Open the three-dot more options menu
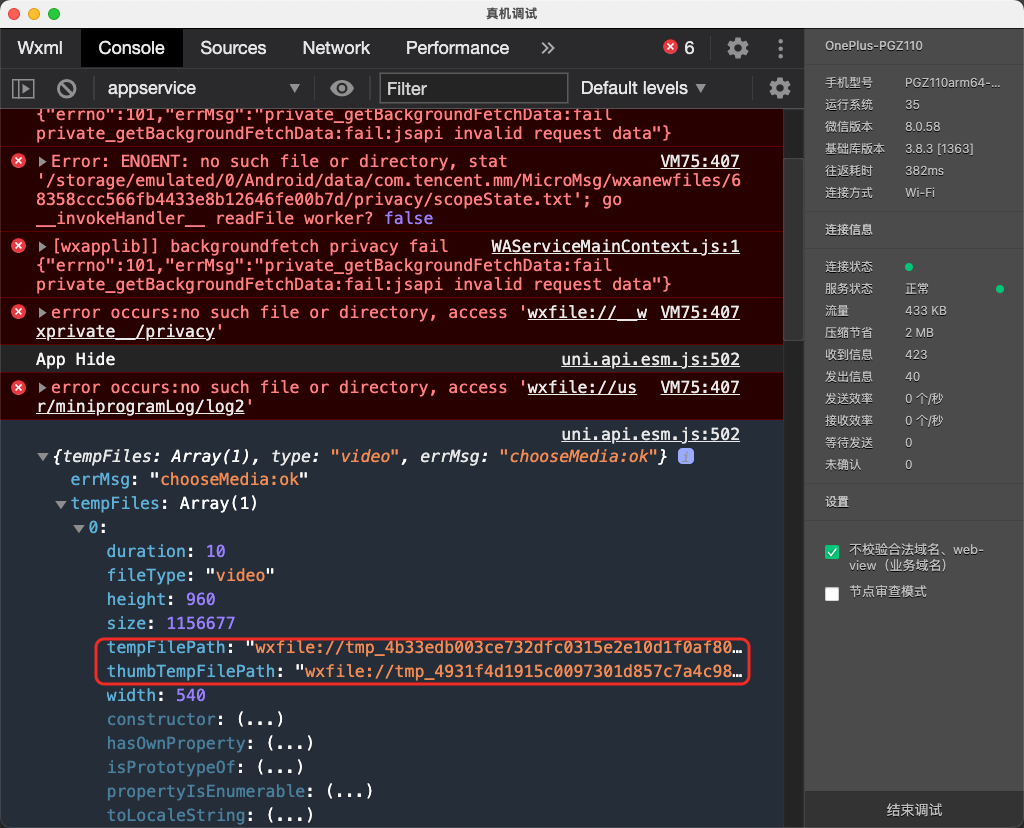This screenshot has height=828, width=1024. 780,48
